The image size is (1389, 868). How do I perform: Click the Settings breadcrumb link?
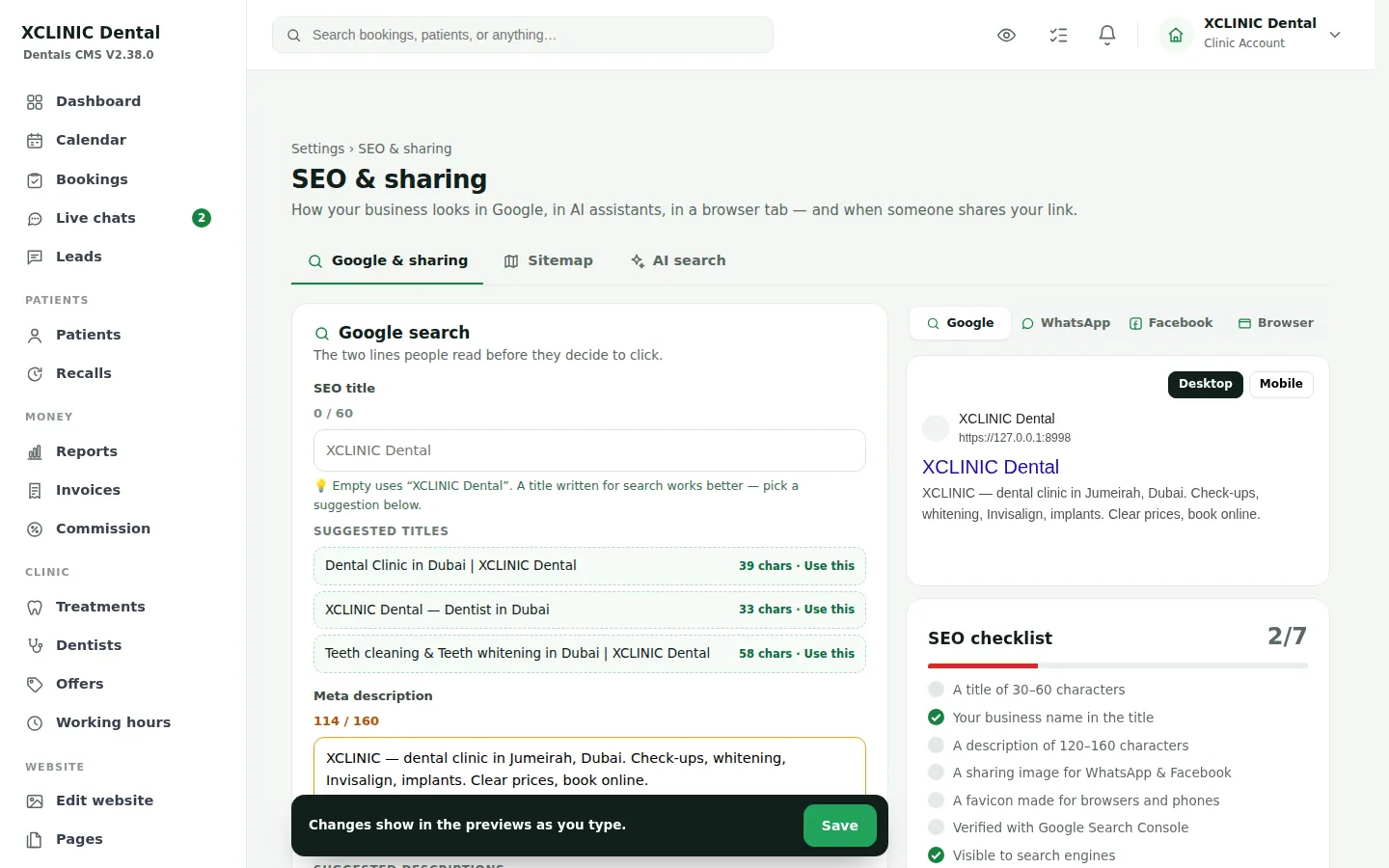(317, 149)
